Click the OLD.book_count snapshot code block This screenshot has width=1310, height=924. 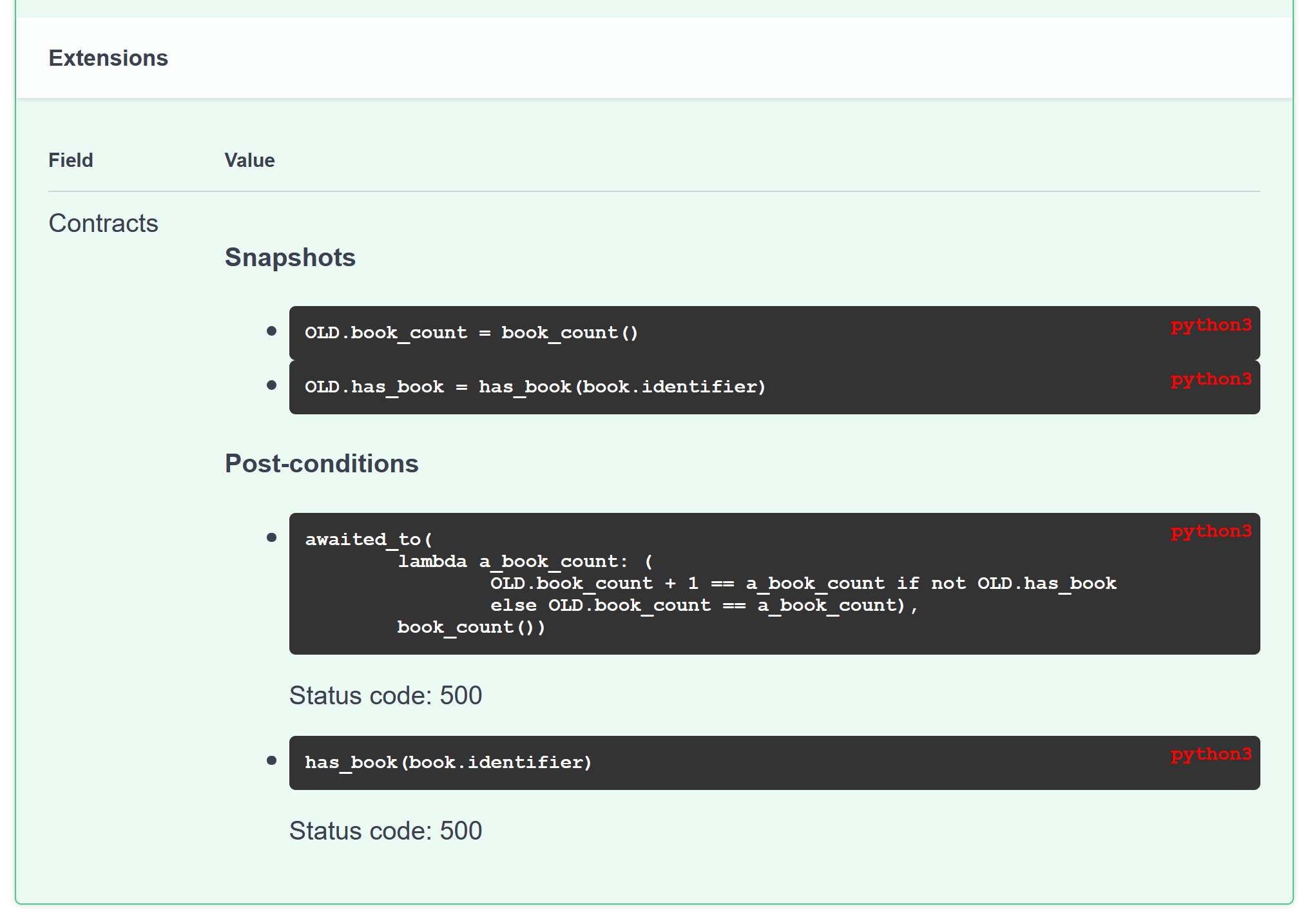(471, 333)
